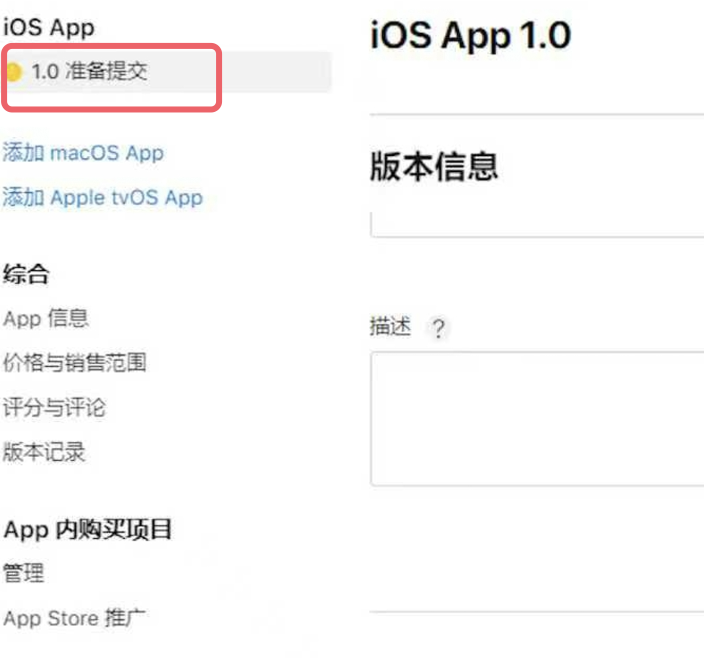
Task: Click the question mark help icon beside 描述
Action: pyautogui.click(x=438, y=328)
